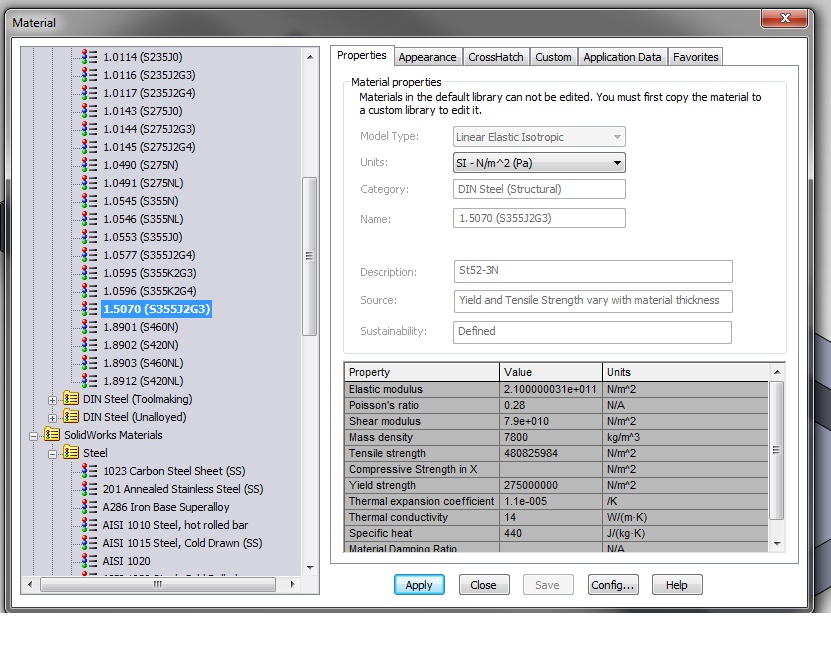This screenshot has width=831, height=659.
Task: Switch to the Properties tab
Action: 362,55
